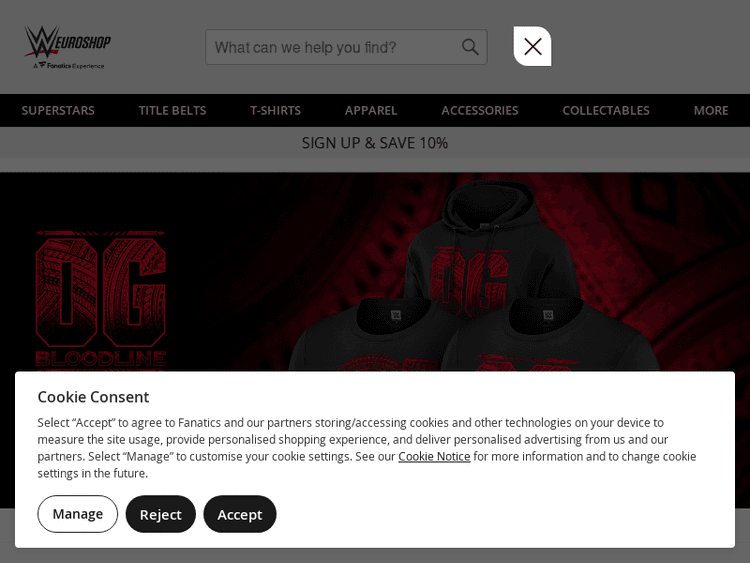Click the Manage cookies button
The height and width of the screenshot is (563, 750).
tap(77, 514)
